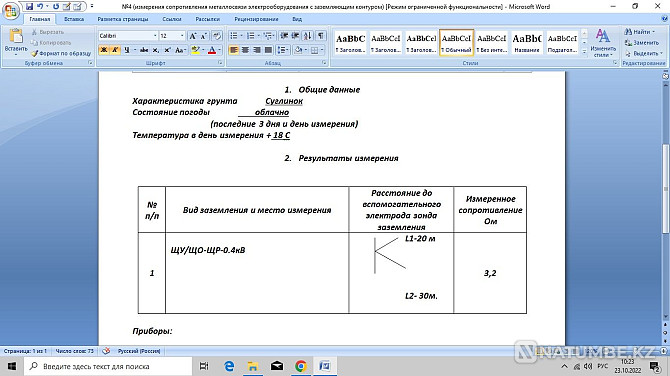Choose font color (red A)
Screen dimensions: 670x376
[x=212, y=50]
